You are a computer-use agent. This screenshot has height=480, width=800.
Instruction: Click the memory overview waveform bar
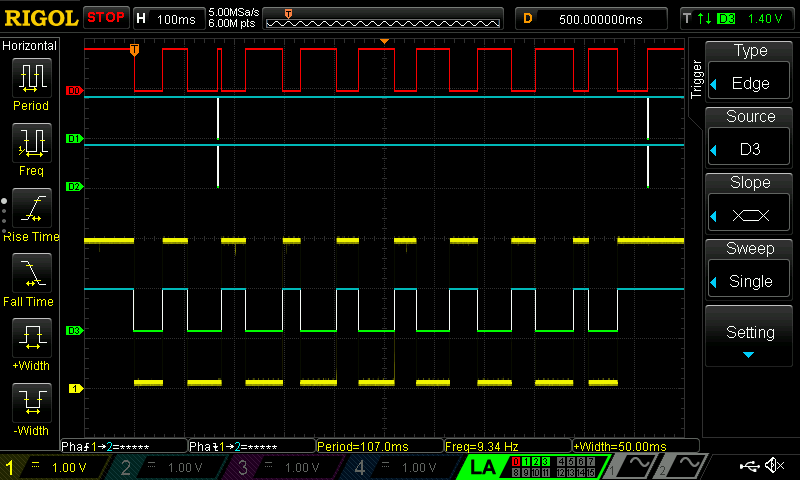pos(383,19)
